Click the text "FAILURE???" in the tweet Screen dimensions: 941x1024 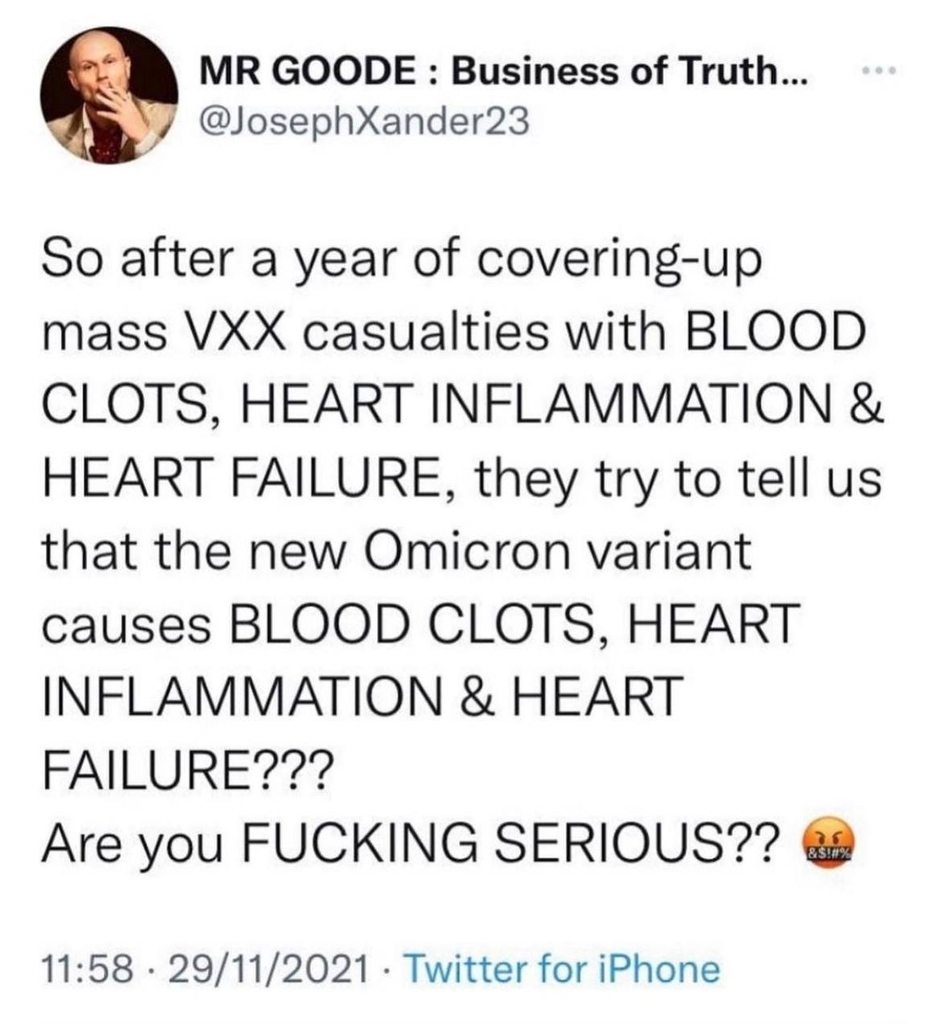pos(188,766)
